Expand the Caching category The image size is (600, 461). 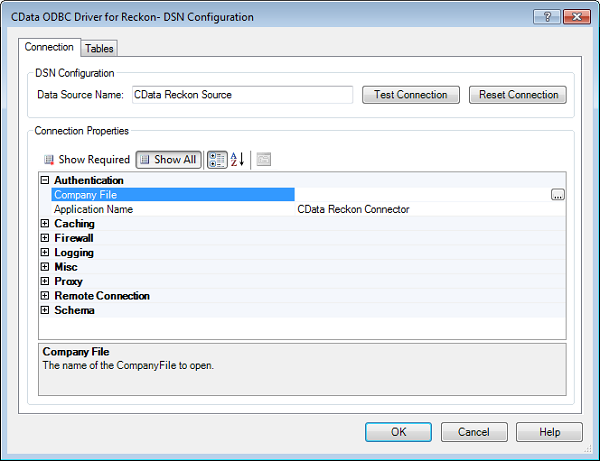click(x=45, y=223)
